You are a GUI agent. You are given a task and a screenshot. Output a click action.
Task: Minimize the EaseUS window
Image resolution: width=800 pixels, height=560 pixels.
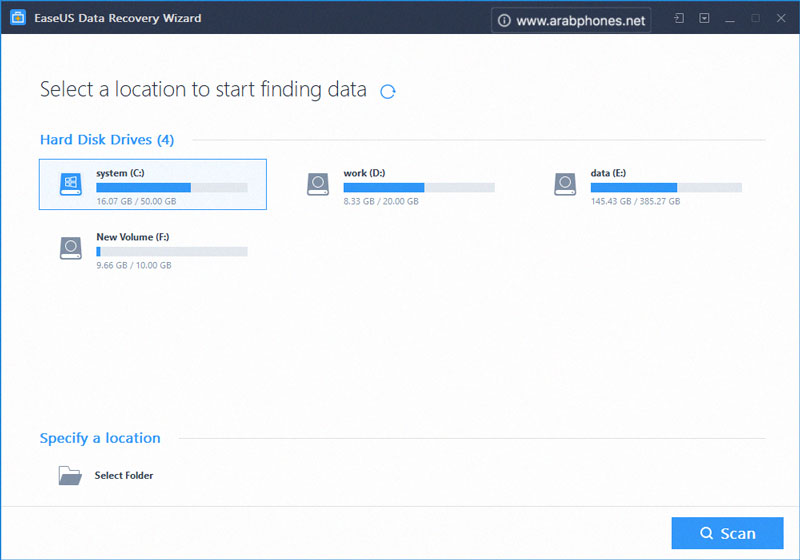pos(731,18)
